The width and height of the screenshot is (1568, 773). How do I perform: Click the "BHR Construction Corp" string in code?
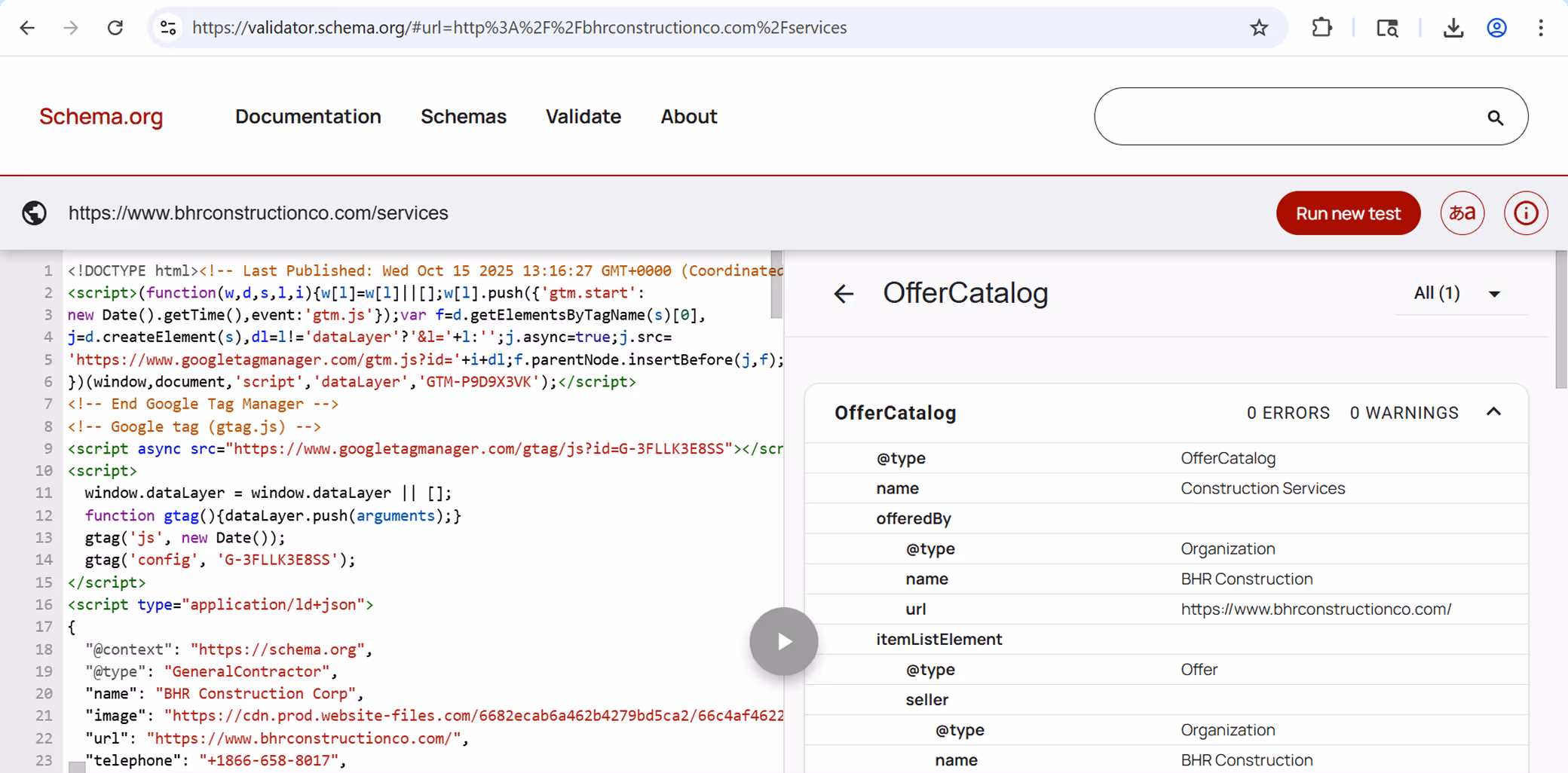click(x=256, y=693)
